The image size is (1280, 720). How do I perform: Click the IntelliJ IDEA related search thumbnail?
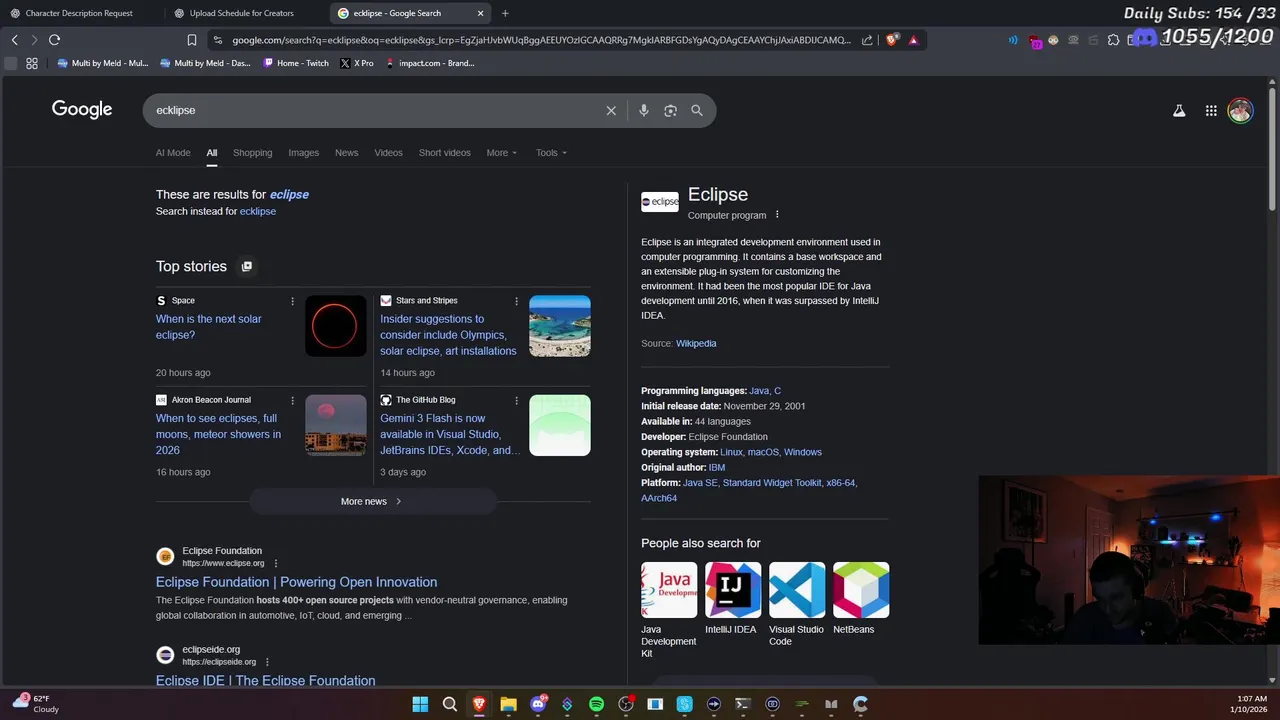(733, 590)
